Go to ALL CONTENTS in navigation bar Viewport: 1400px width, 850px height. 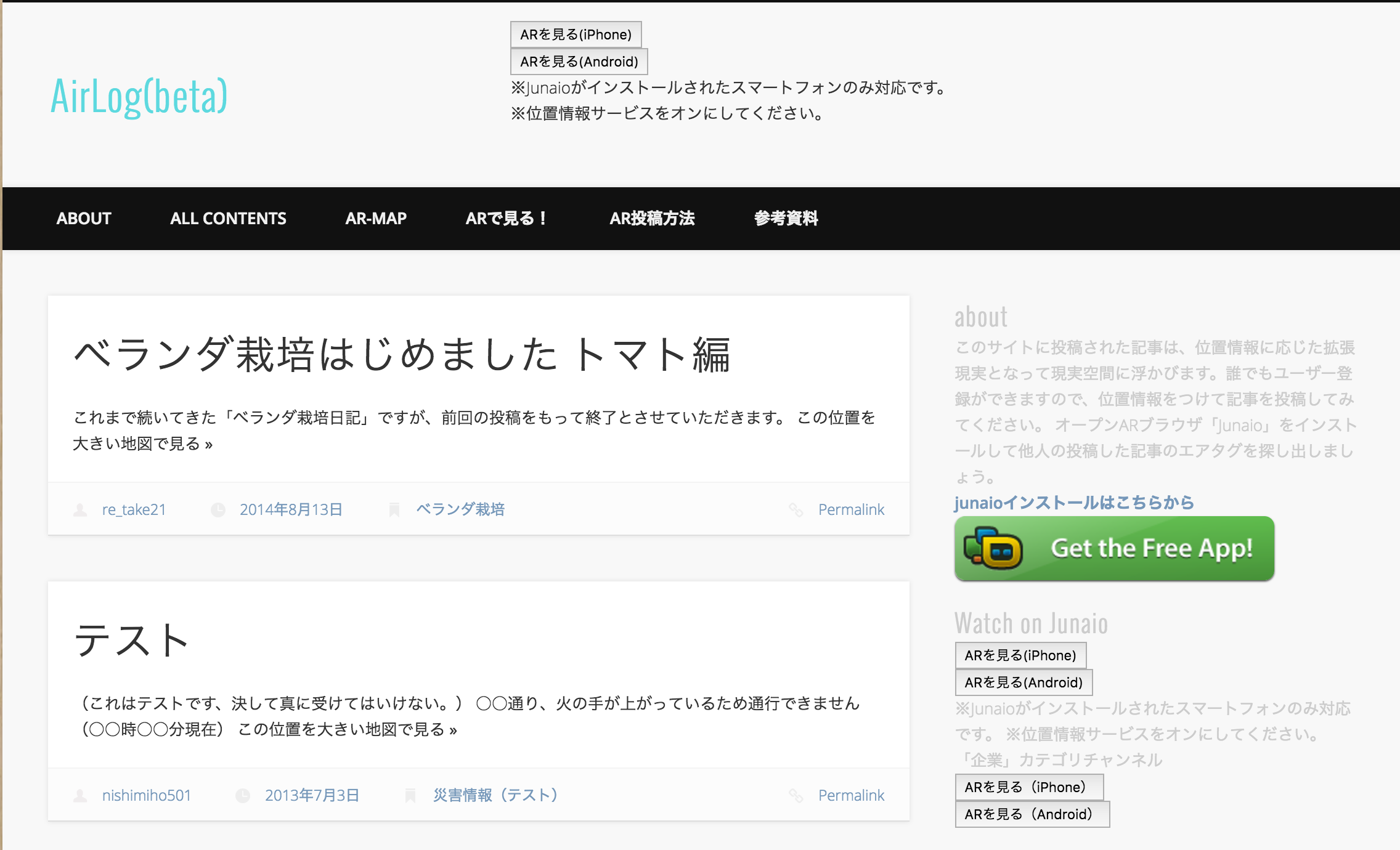228,219
